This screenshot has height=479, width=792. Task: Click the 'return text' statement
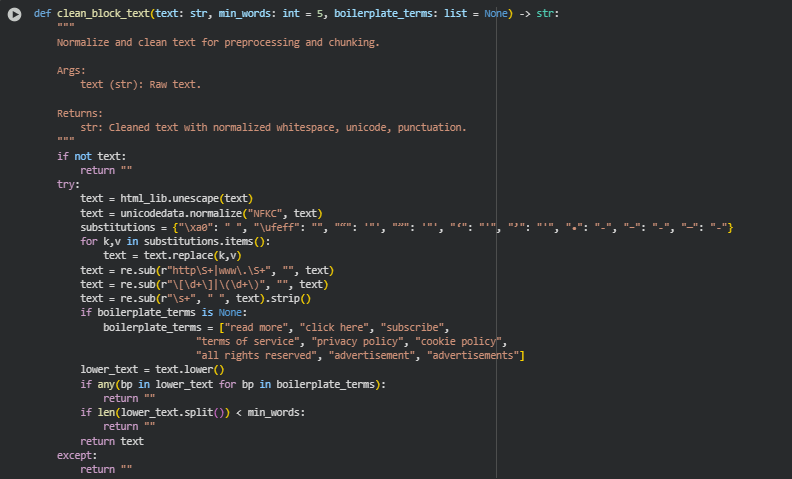(x=112, y=441)
